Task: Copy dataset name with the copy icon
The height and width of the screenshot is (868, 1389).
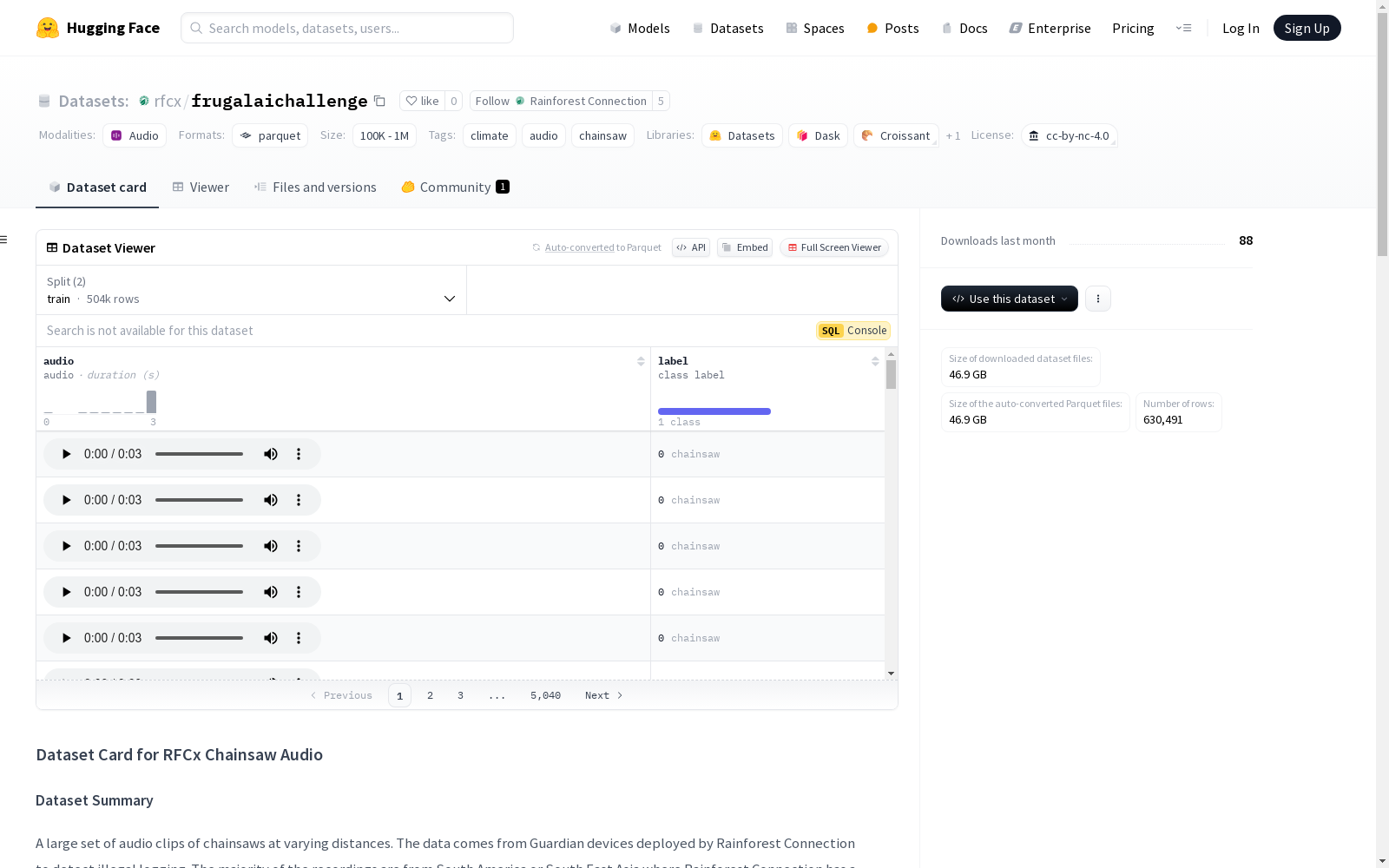Action: 379,101
